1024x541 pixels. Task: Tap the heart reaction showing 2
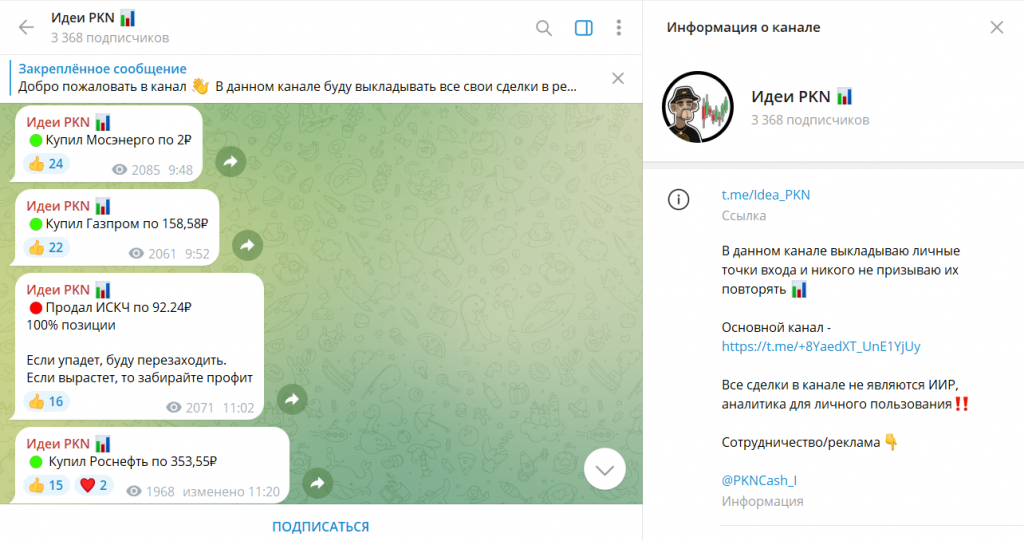pos(93,485)
